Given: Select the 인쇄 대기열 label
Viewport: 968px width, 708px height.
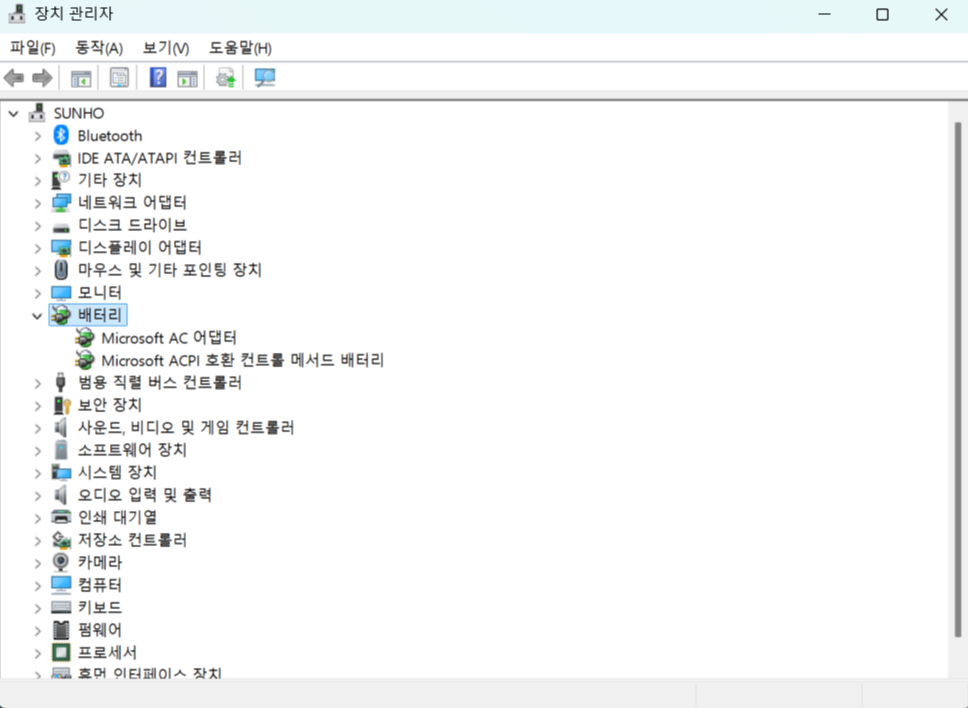Looking at the screenshot, I should (117, 517).
